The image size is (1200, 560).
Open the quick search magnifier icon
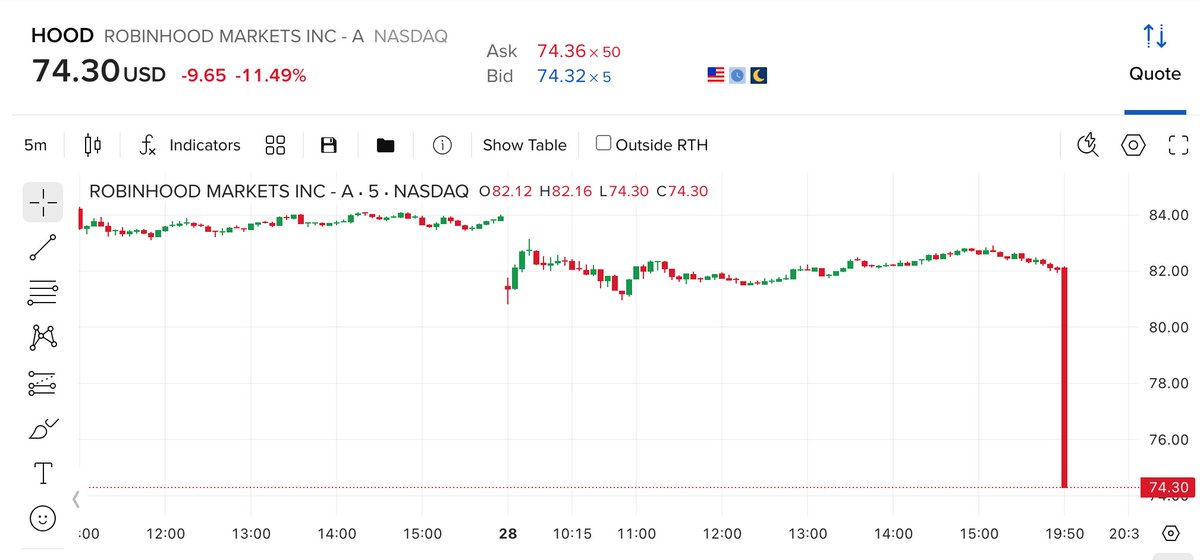click(1088, 145)
